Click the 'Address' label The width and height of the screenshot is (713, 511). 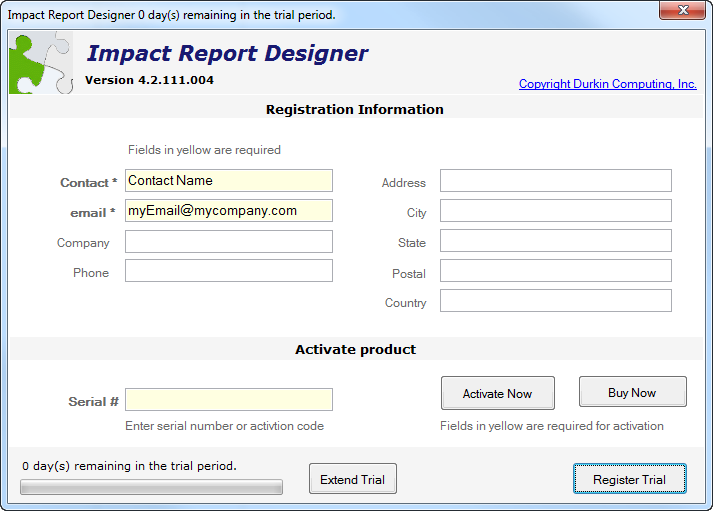click(x=404, y=183)
